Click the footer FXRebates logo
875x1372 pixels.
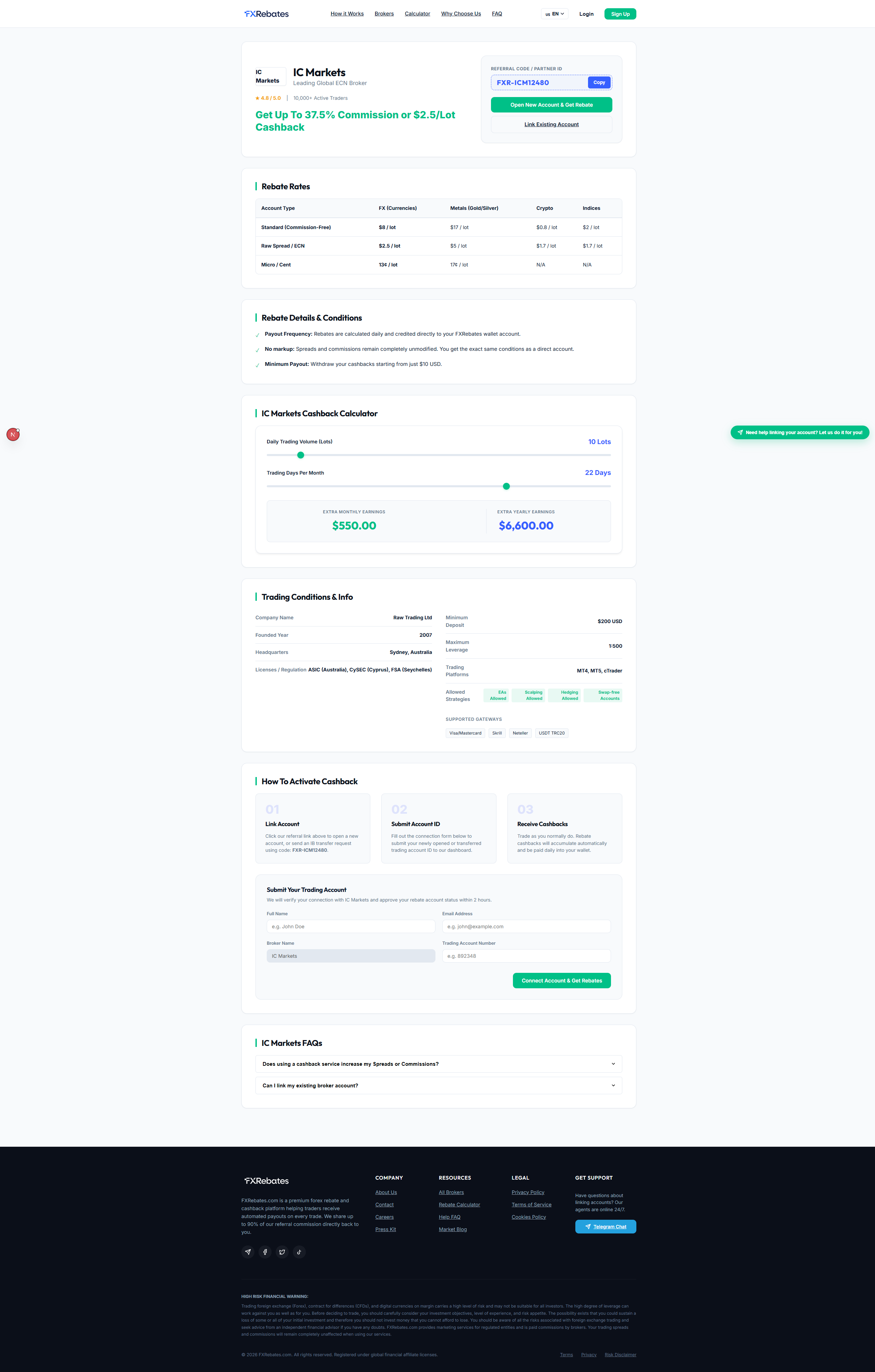(x=267, y=1181)
